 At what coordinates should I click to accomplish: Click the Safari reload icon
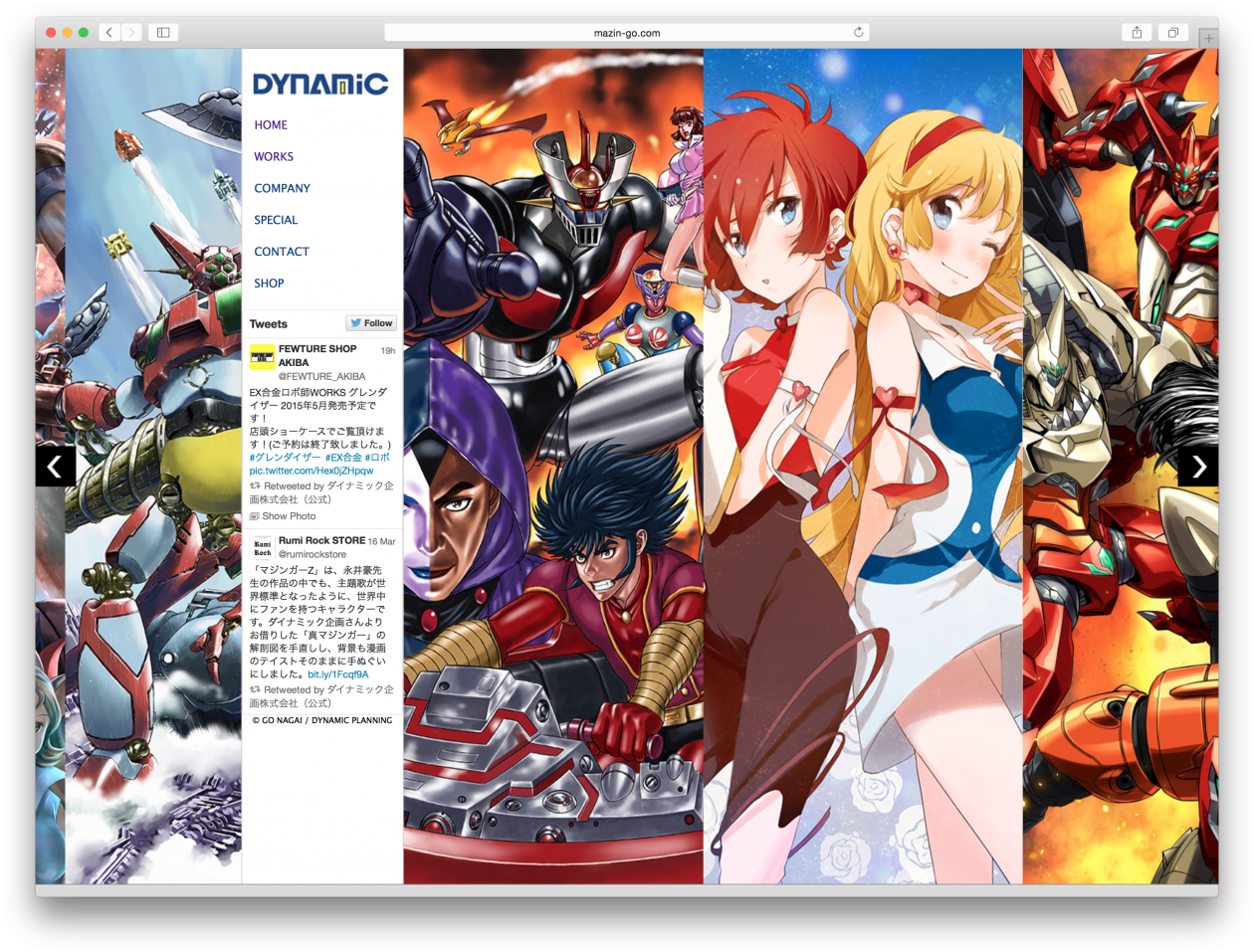[858, 32]
